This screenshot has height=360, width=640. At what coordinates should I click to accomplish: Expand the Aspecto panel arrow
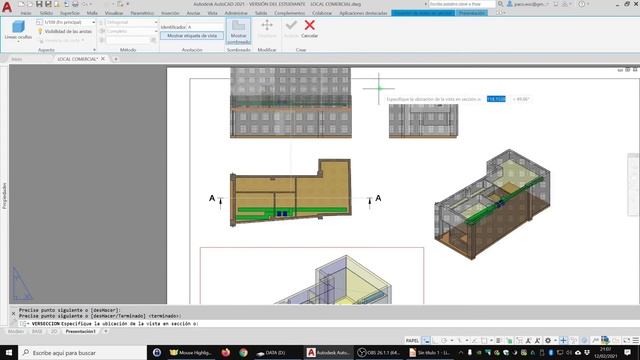pos(94,50)
